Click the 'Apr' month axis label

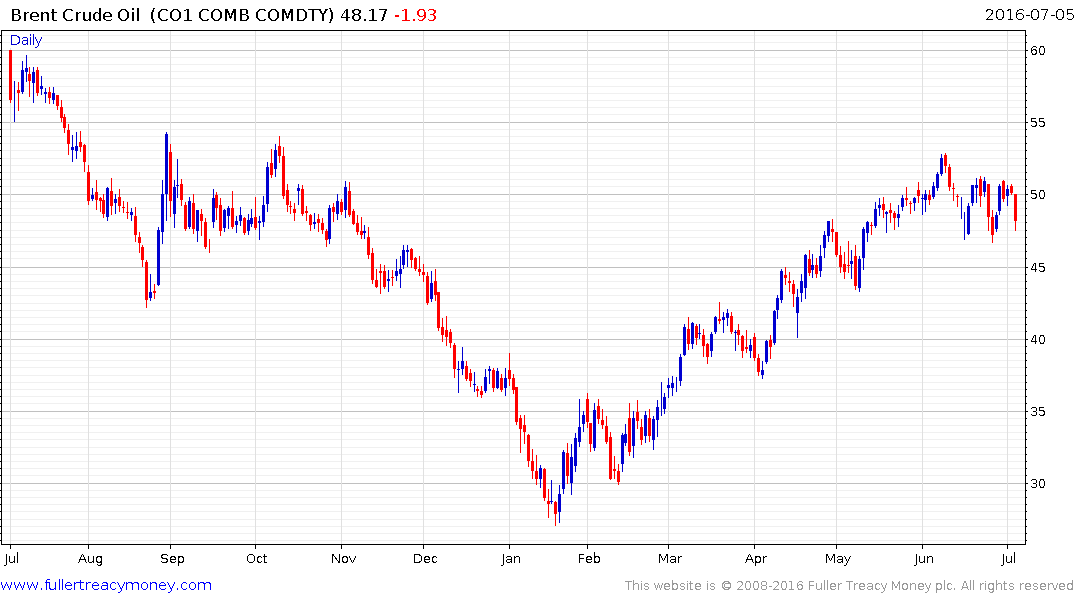pyautogui.click(x=756, y=559)
